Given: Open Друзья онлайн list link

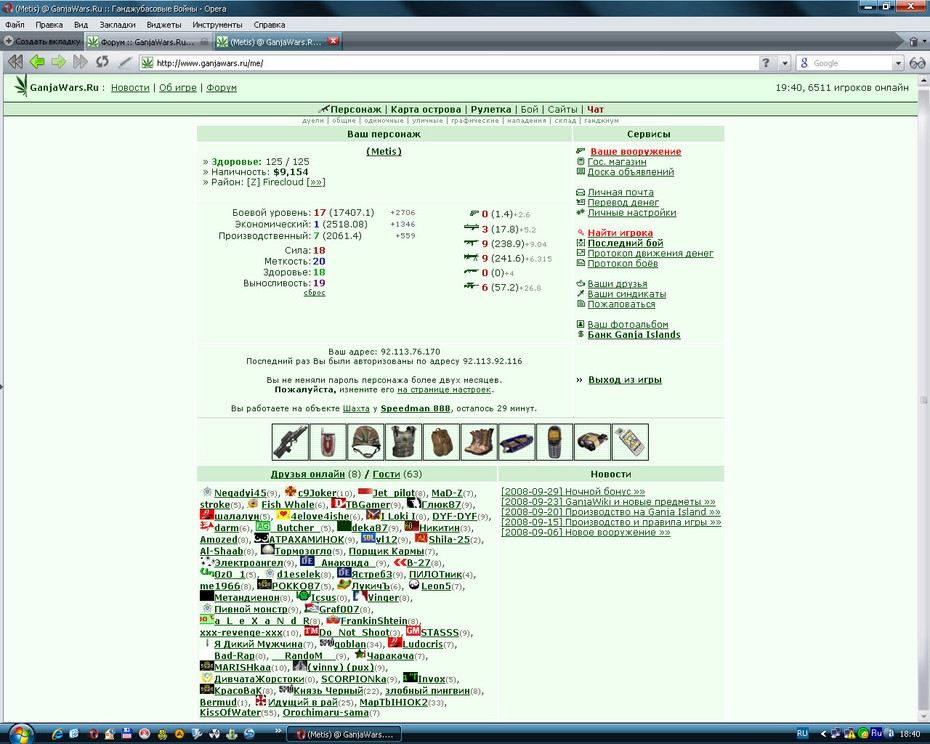Looking at the screenshot, I should coord(307,474).
